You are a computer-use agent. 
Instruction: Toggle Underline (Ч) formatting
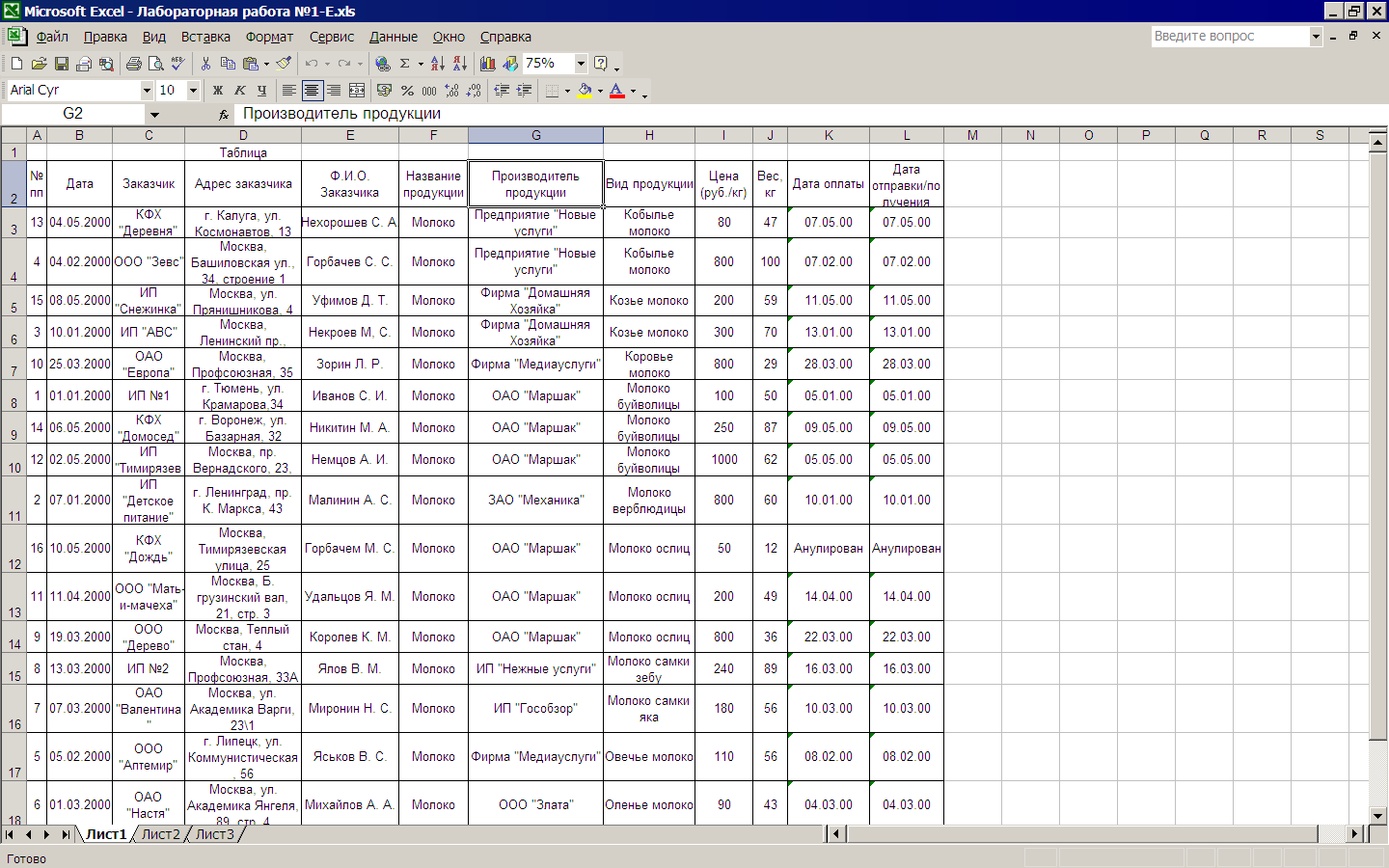pos(262,90)
